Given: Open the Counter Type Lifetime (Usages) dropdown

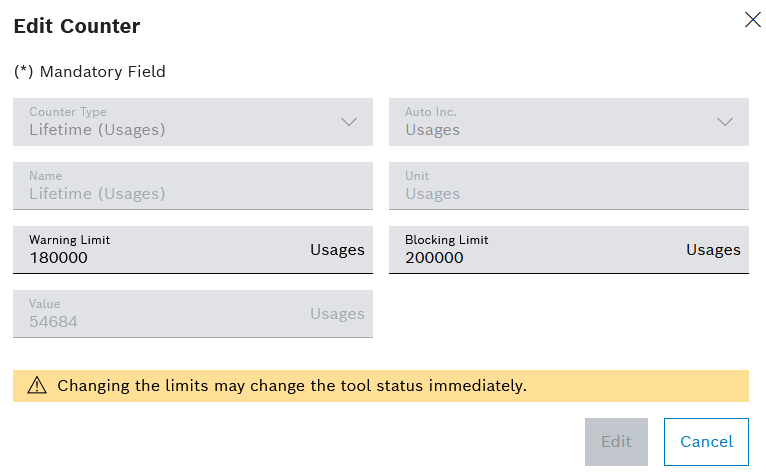Looking at the screenshot, I should 193,122.
